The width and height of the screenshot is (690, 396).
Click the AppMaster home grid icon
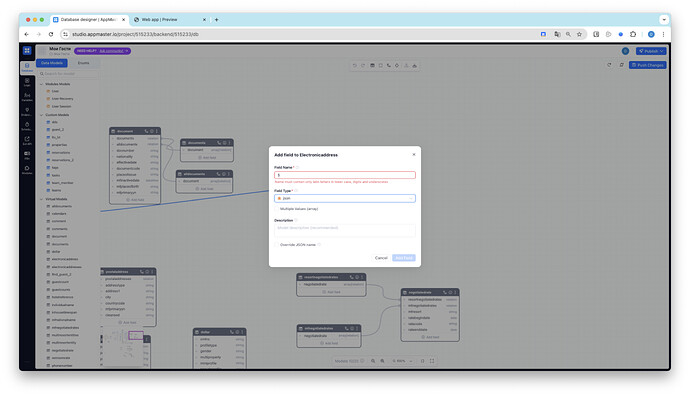[27, 51]
